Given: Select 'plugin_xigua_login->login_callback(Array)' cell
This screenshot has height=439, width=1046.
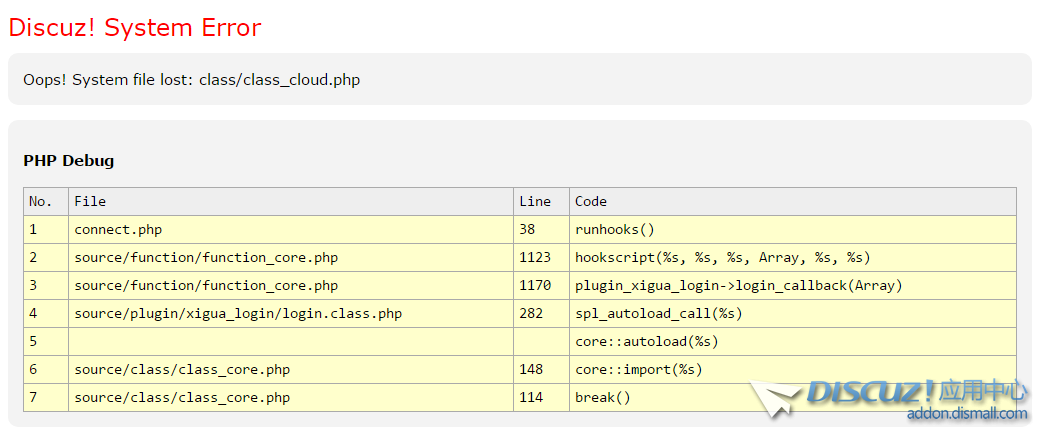Looking at the screenshot, I should click(793, 286).
